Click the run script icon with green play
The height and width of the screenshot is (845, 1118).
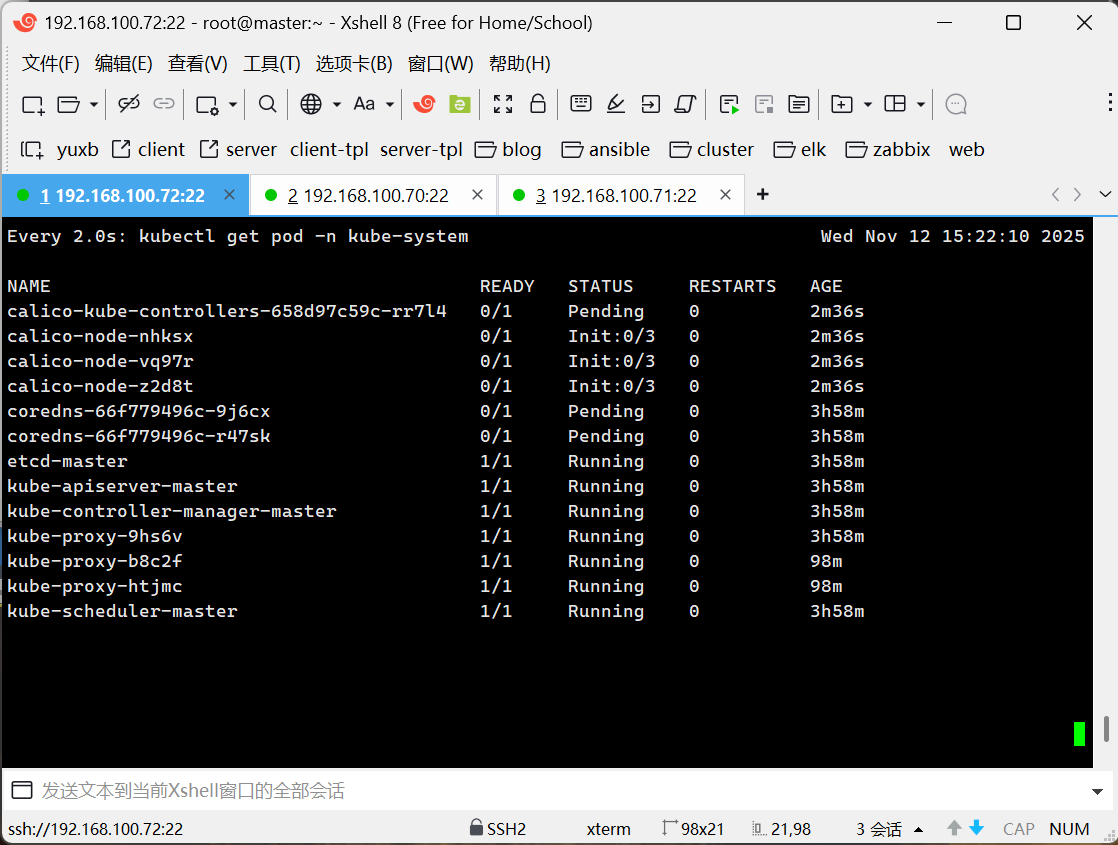[729, 105]
